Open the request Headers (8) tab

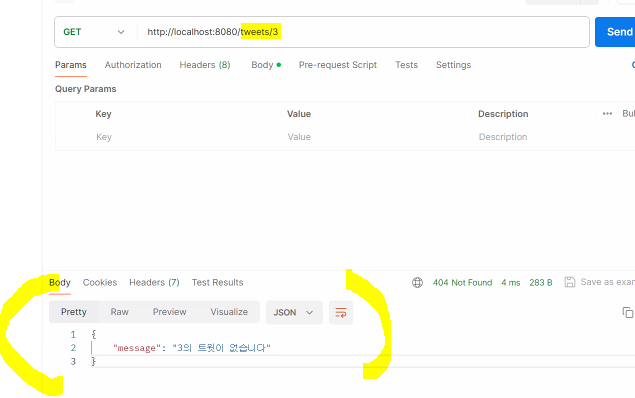click(x=205, y=65)
